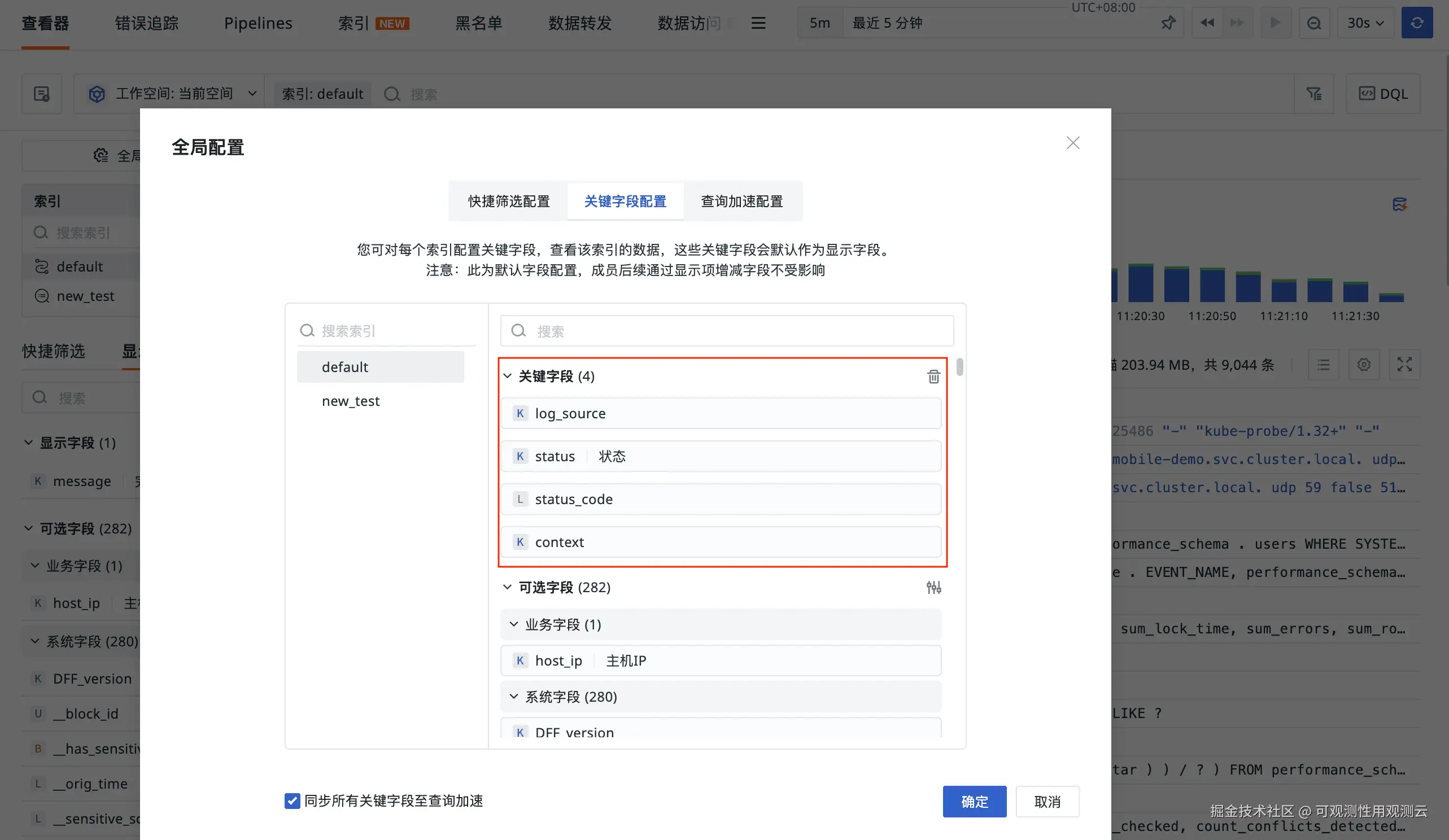This screenshot has height=840, width=1449.
Task: Switch to the 快捷筛选配置 tab
Action: [508, 201]
